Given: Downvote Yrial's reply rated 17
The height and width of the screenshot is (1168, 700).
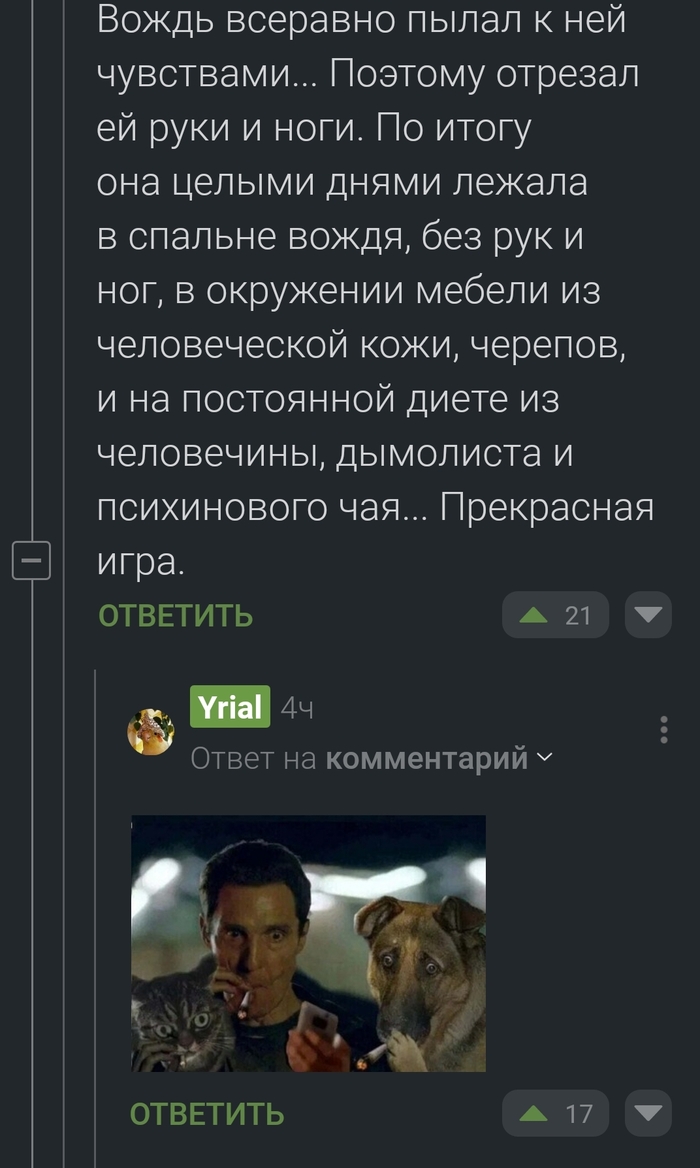Looking at the screenshot, I should [x=649, y=1114].
